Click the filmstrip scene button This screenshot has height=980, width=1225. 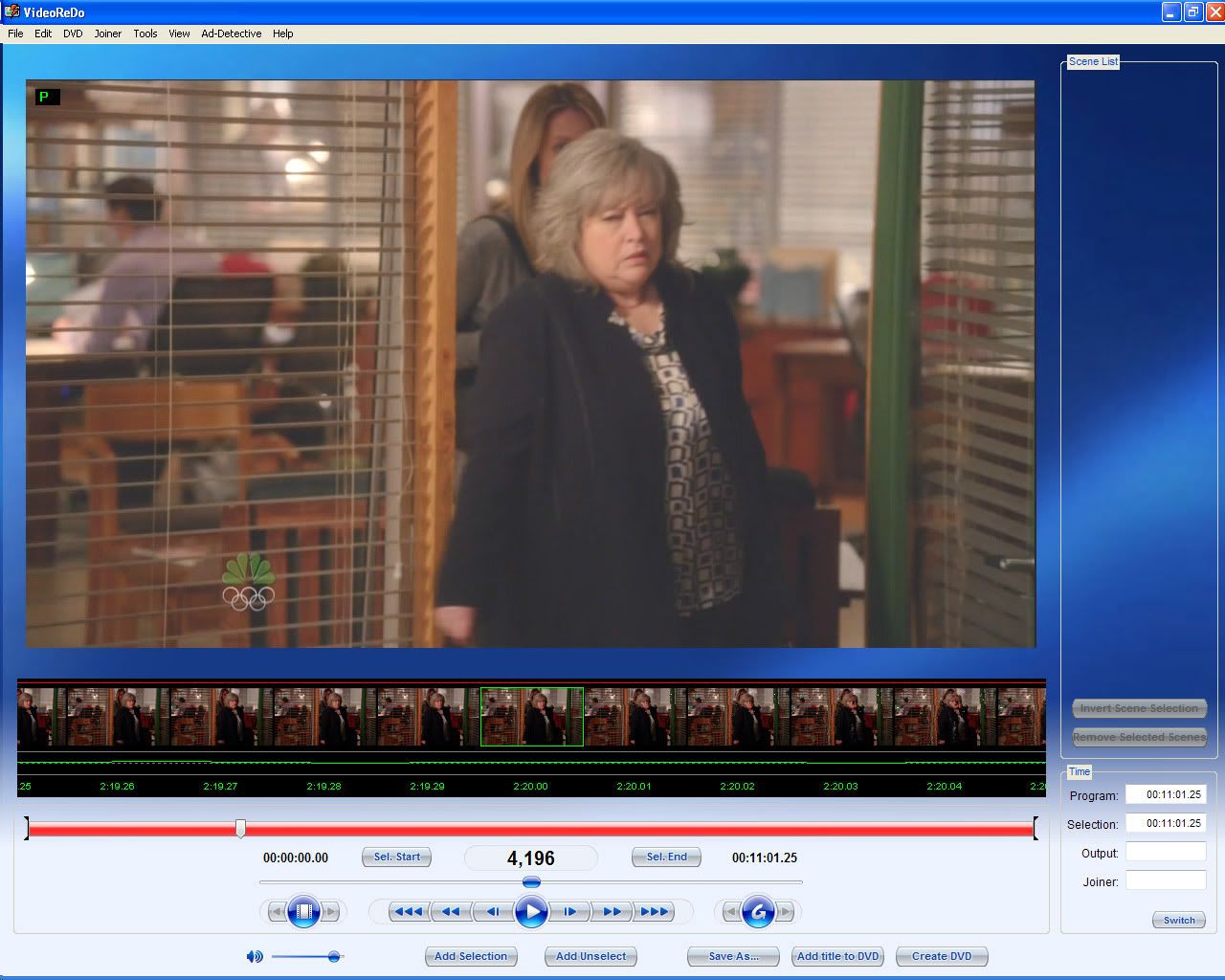pos(303,912)
